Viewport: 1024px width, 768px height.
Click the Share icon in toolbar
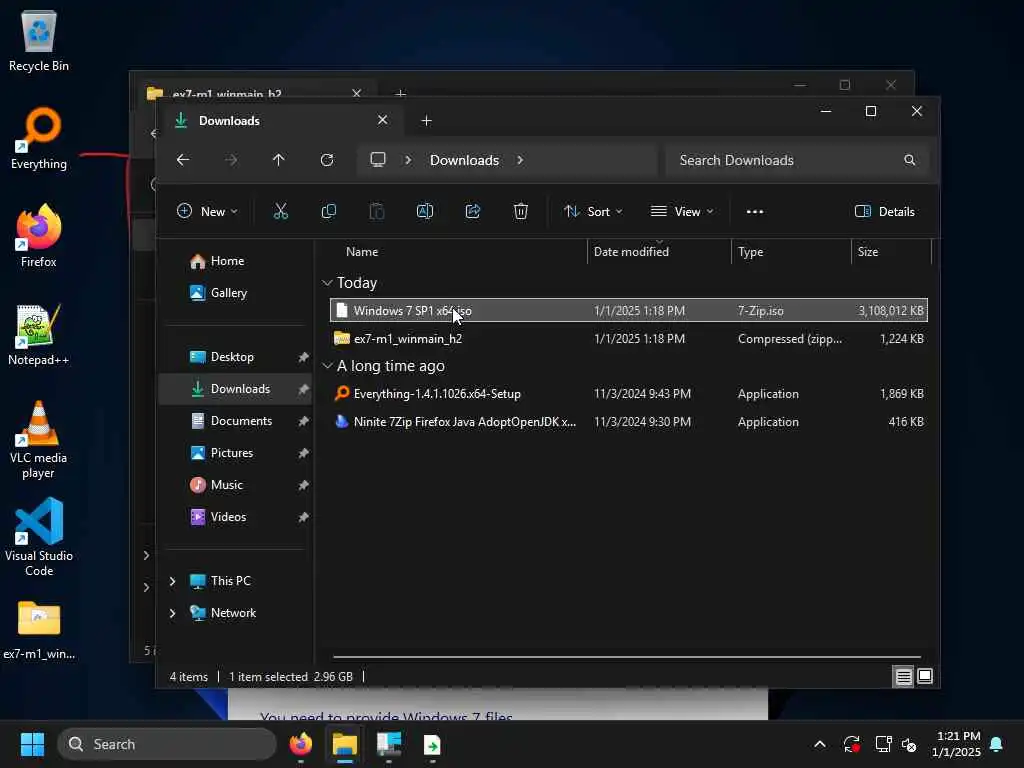pyautogui.click(x=473, y=212)
